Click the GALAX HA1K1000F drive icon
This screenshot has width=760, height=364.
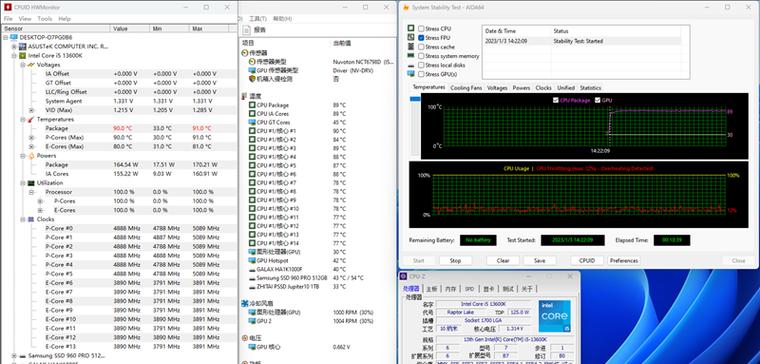click(x=252, y=269)
